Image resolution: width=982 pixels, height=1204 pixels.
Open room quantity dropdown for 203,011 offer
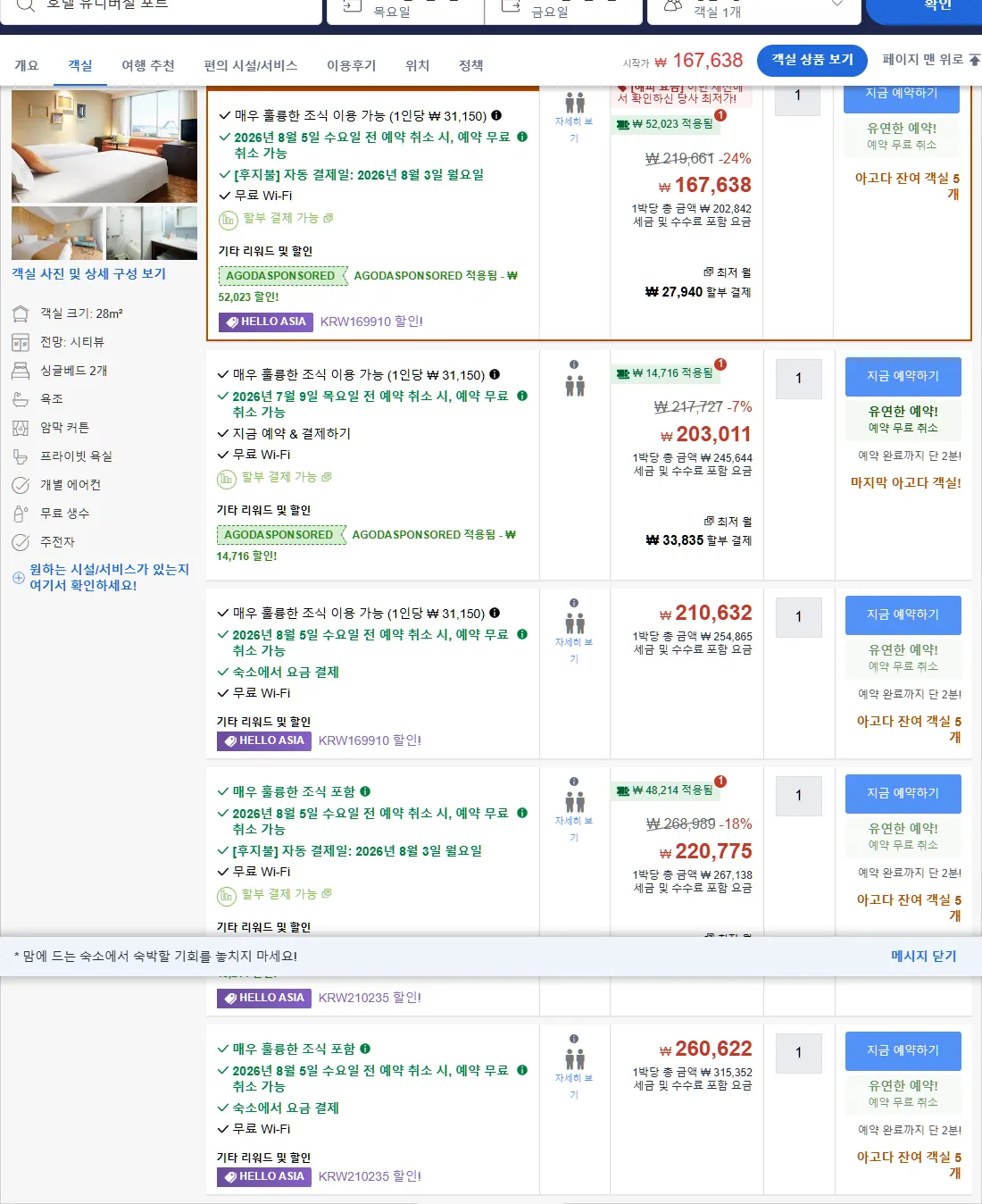pos(799,379)
